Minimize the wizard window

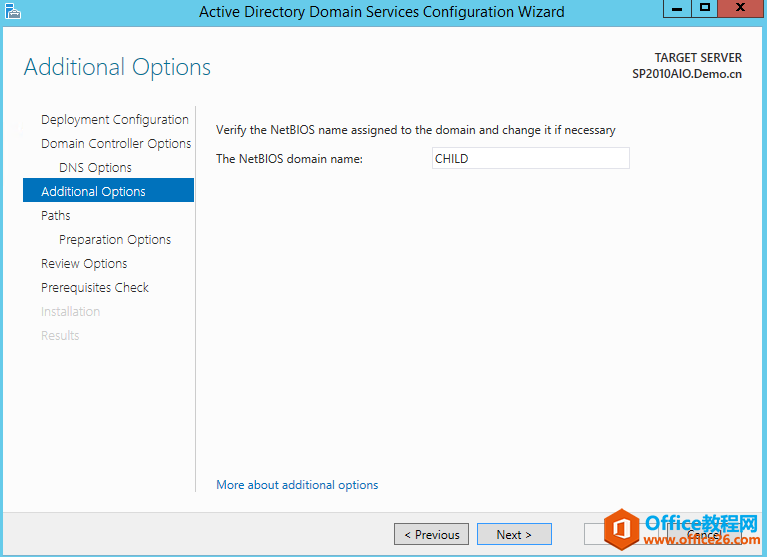coord(677,9)
